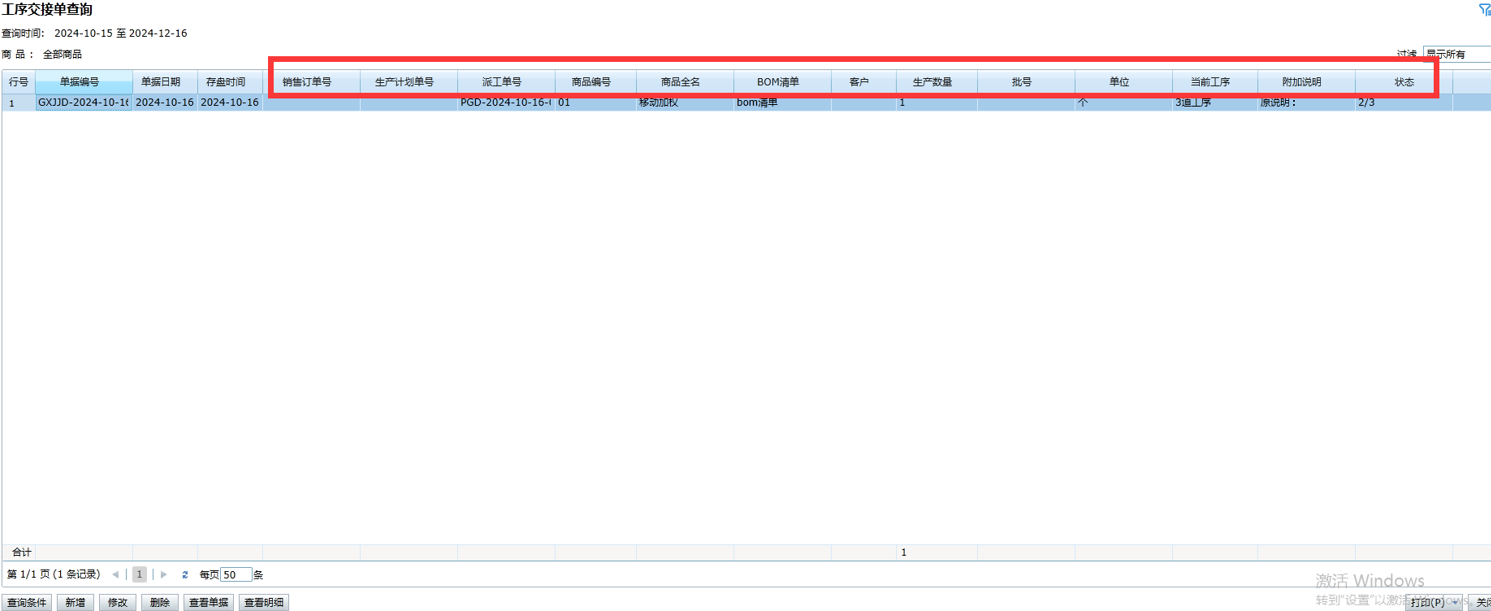Click the 每页 records-per-page input field
This screenshot has width=1491, height=611.
point(235,575)
